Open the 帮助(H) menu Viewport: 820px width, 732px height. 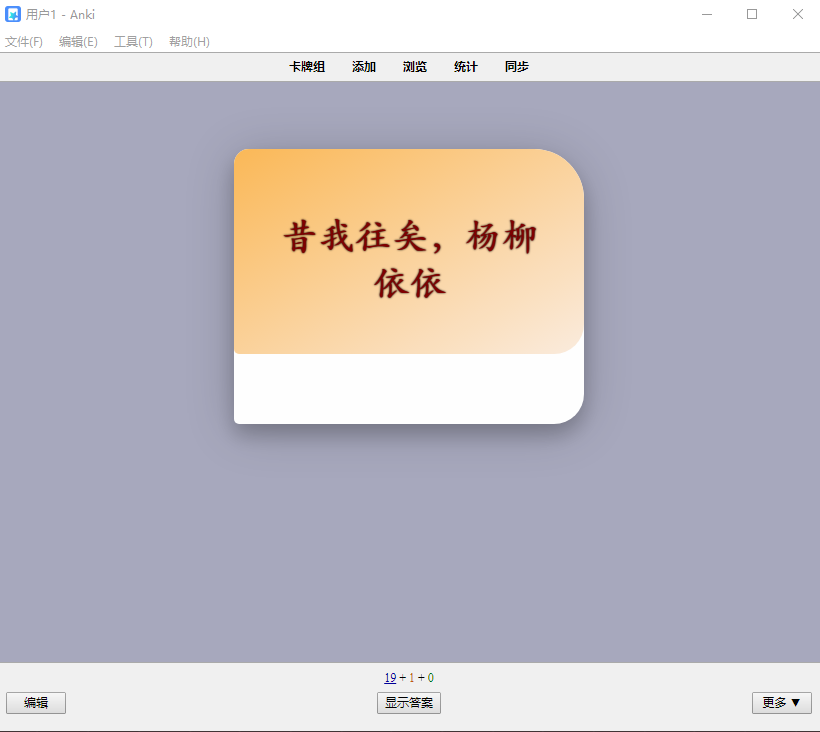click(x=189, y=42)
